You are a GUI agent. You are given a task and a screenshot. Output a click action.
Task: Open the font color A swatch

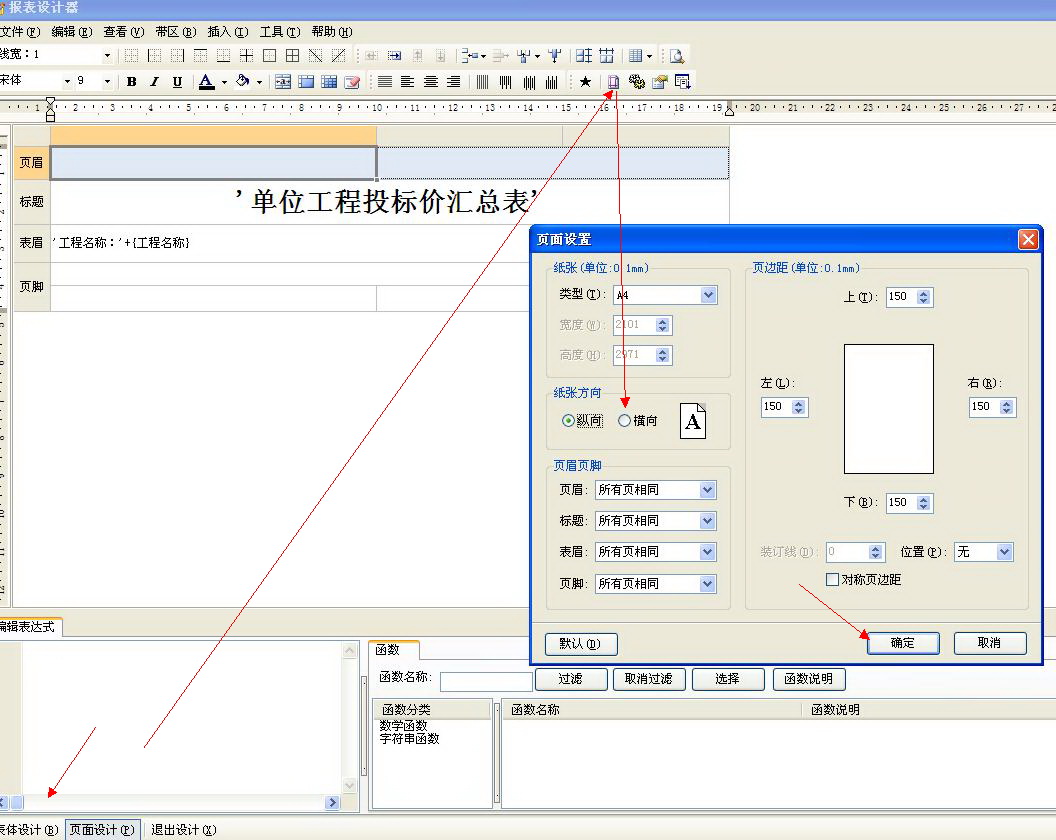coord(207,82)
